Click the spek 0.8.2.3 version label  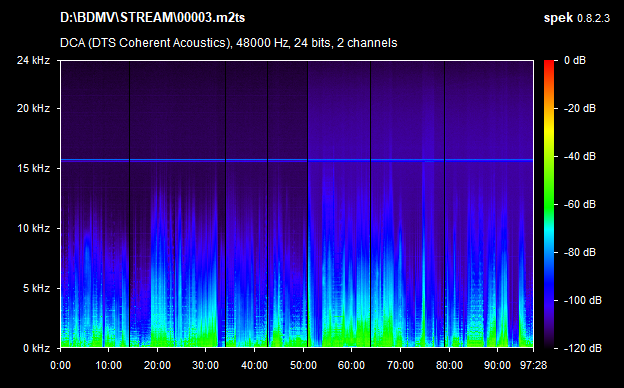point(577,18)
